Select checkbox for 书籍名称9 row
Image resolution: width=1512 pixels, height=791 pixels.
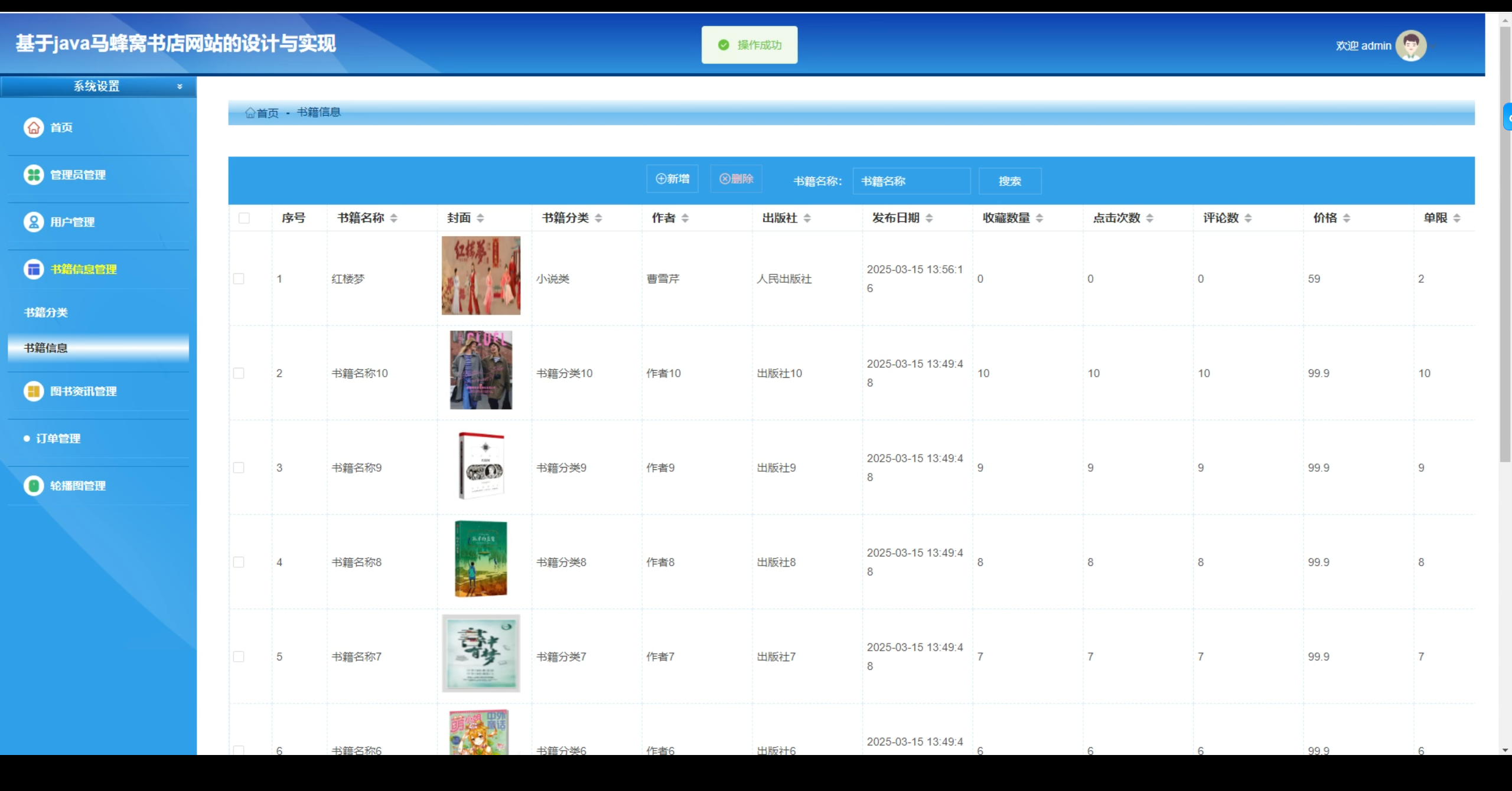pyautogui.click(x=239, y=468)
